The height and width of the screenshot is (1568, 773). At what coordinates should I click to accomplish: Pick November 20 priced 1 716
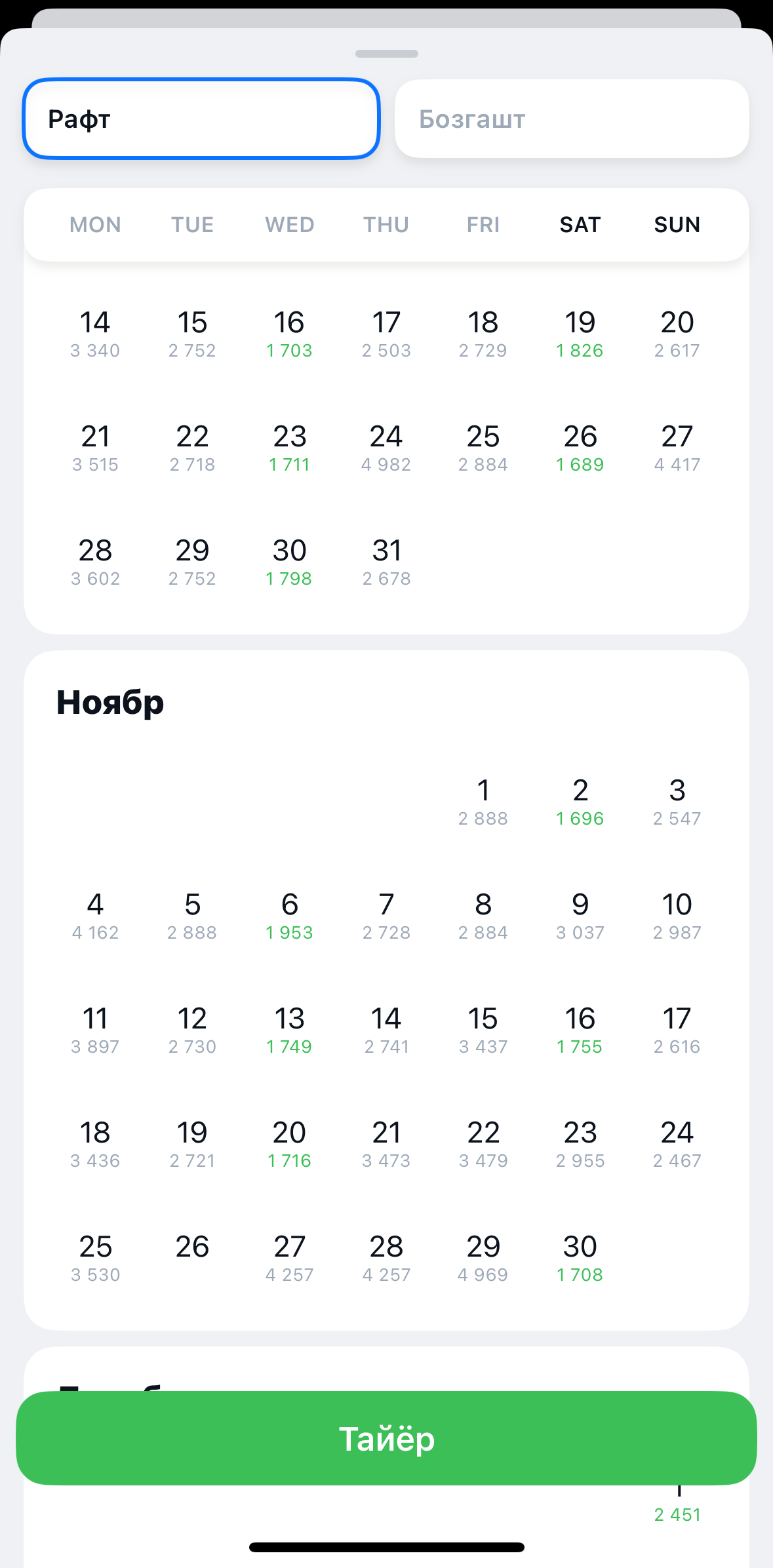[x=289, y=1145]
